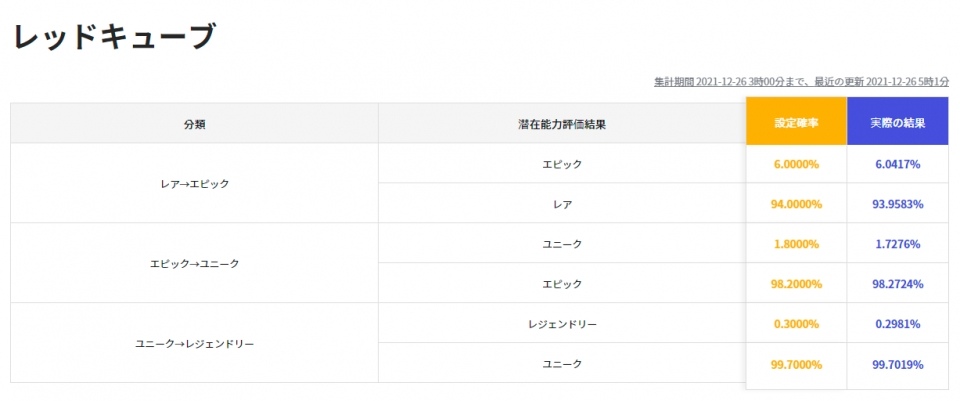Select the レア→エピック category cell
This screenshot has width=960, height=401.
coord(195,184)
